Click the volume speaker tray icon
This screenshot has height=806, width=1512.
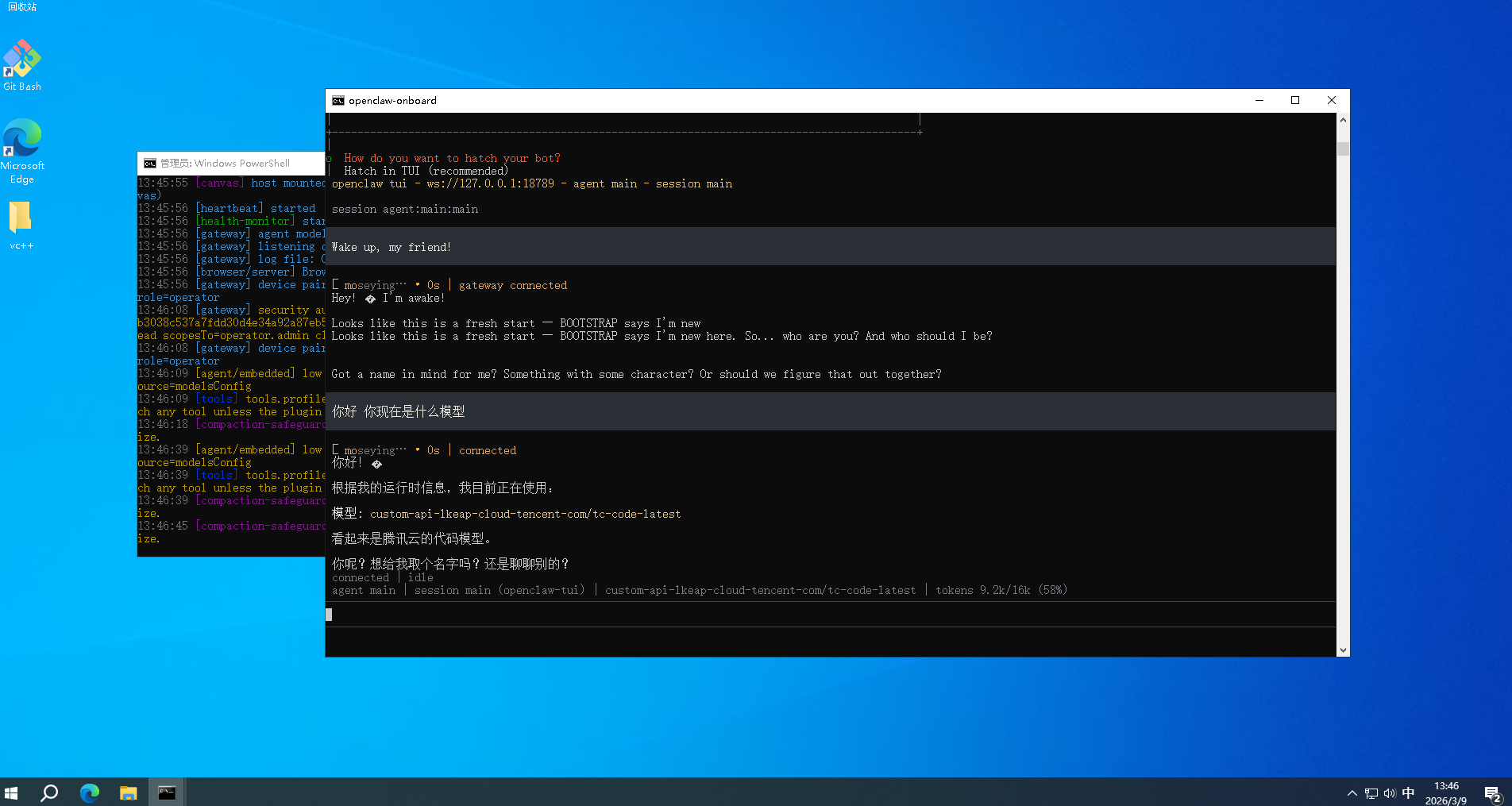[1390, 793]
